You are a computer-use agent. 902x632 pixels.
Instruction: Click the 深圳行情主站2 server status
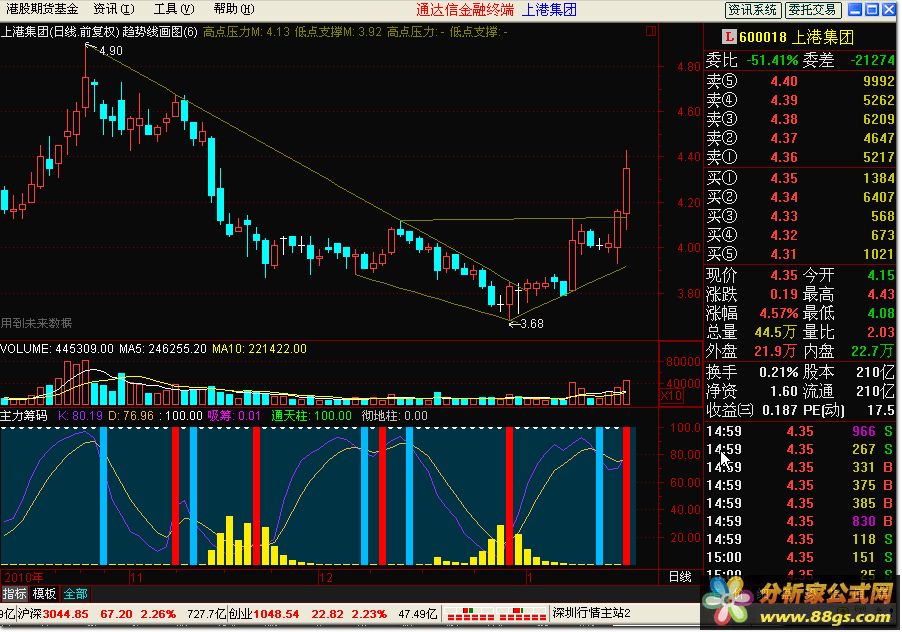point(591,613)
